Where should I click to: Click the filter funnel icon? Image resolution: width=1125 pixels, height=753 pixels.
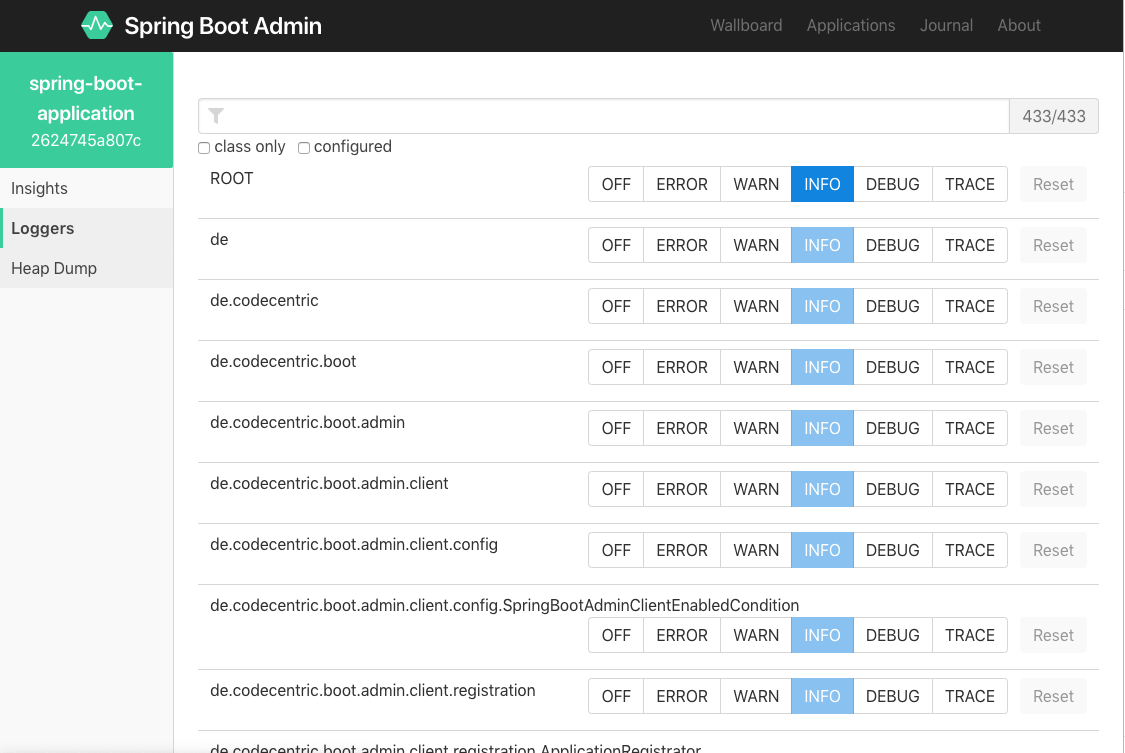click(x=216, y=115)
